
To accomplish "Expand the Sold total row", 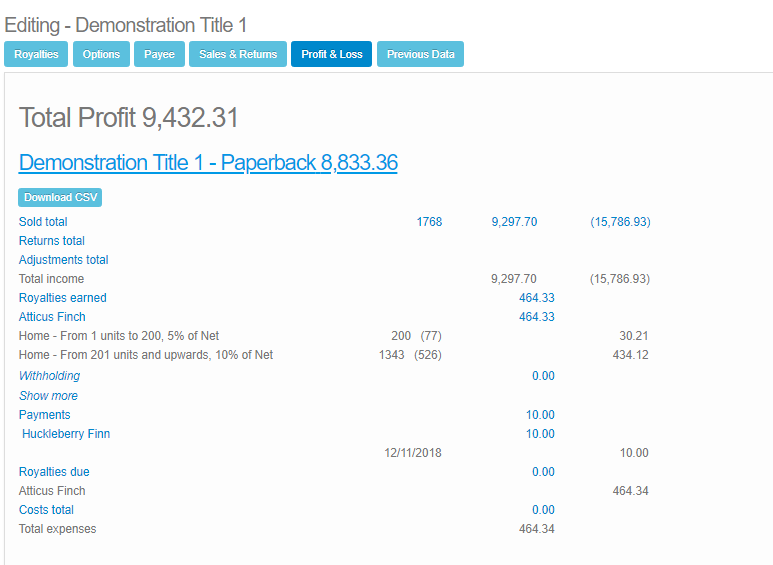I will pyautogui.click(x=43, y=222).
